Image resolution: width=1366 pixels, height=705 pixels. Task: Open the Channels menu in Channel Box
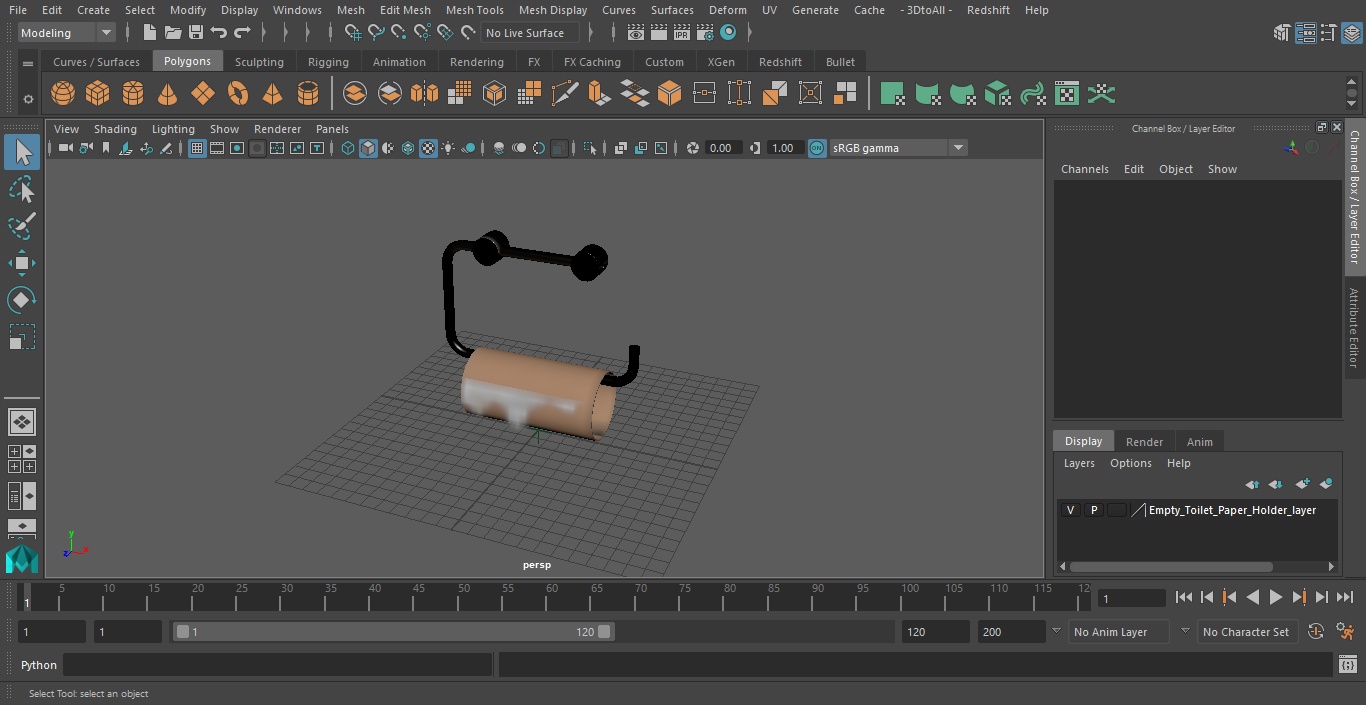click(x=1084, y=169)
